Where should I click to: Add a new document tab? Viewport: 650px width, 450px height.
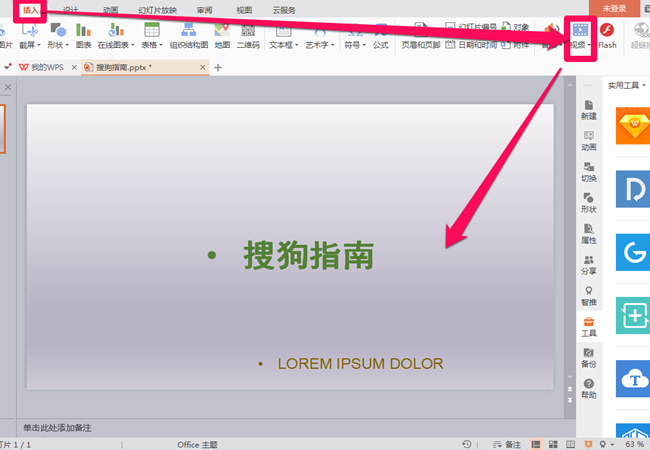click(218, 67)
